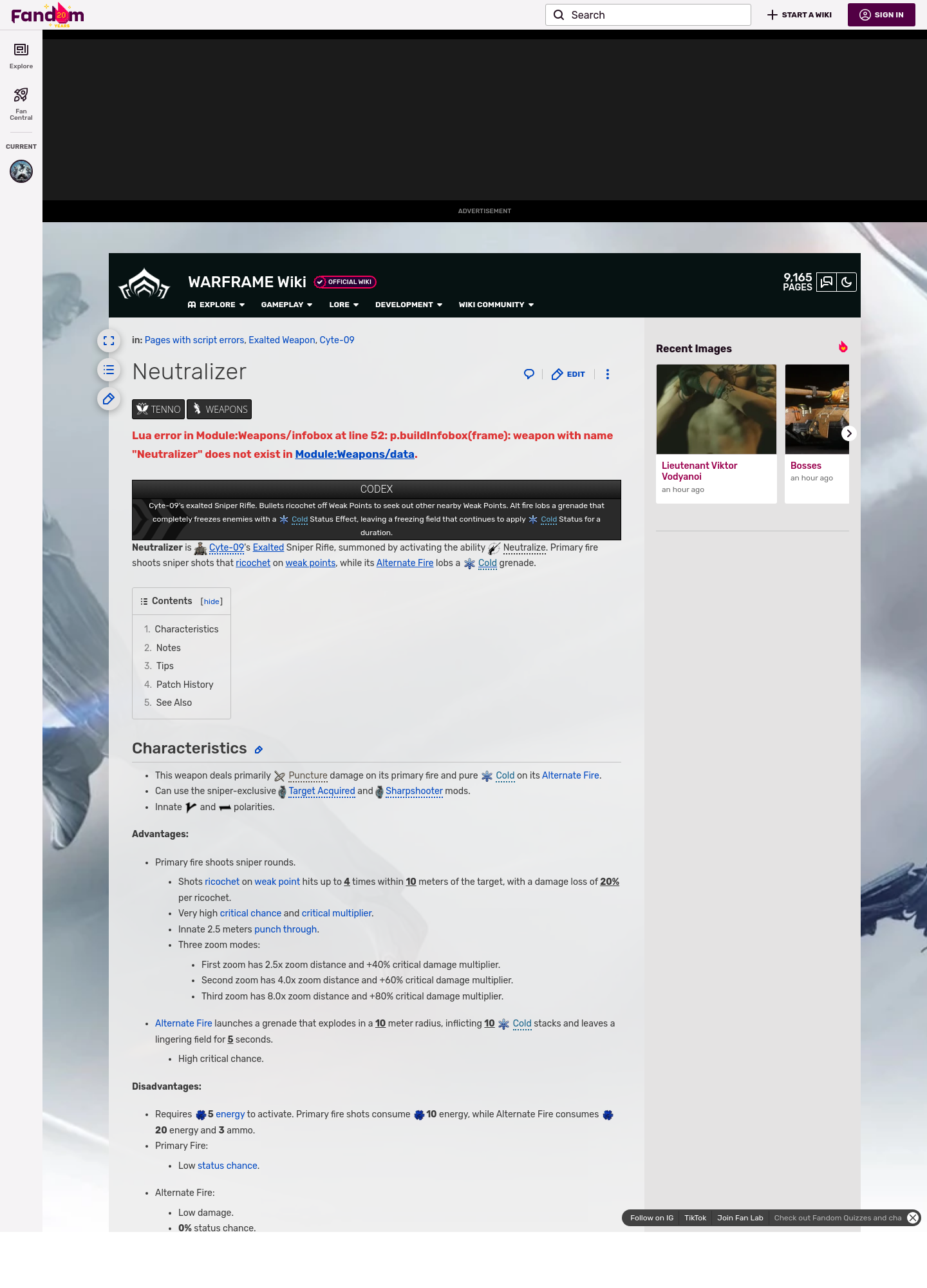Open Lieutenant Viktor Vodyanoi image thumbnail

pos(716,410)
